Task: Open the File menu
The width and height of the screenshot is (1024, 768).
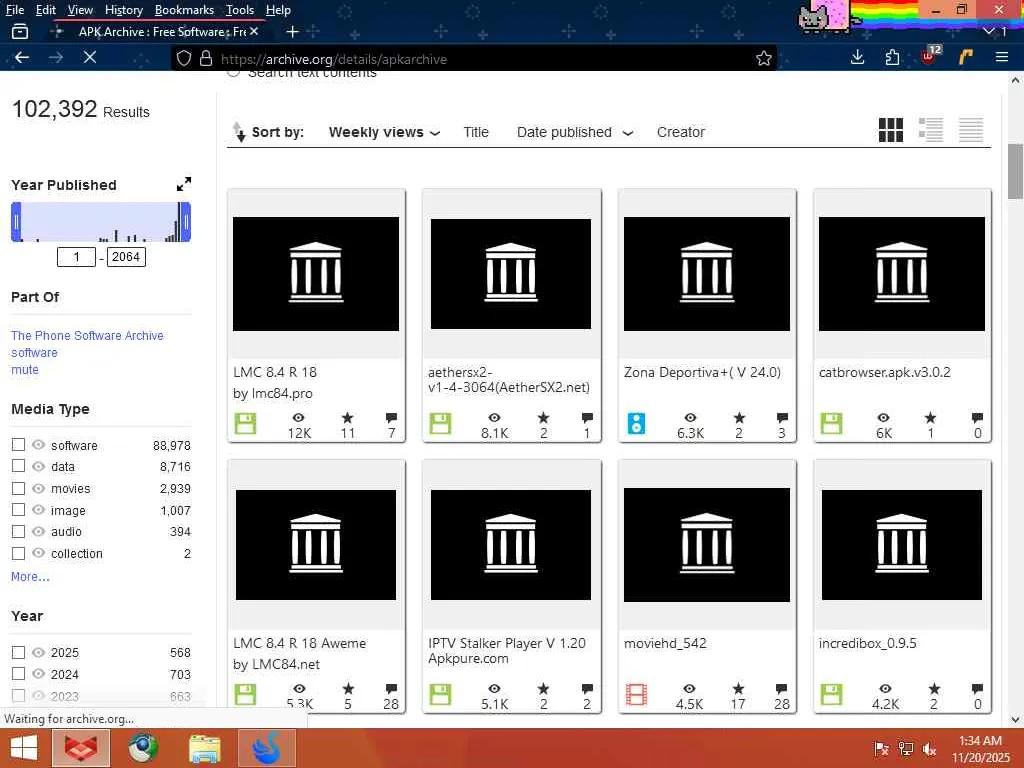Action: tap(14, 10)
